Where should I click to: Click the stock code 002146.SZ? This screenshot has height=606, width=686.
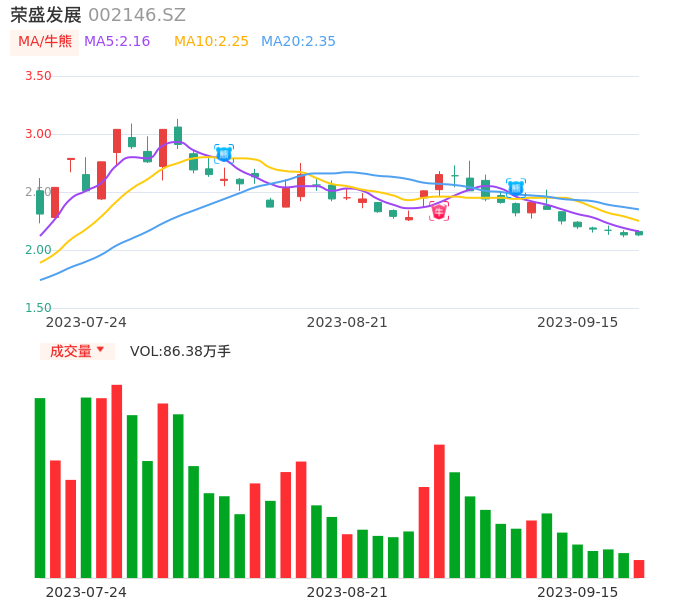[x=137, y=15]
